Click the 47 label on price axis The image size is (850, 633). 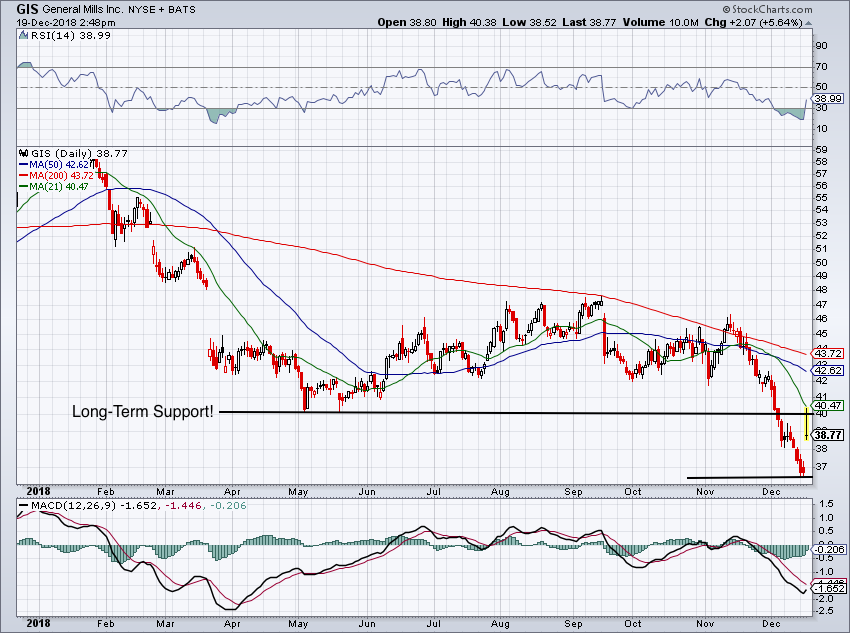tap(821, 305)
